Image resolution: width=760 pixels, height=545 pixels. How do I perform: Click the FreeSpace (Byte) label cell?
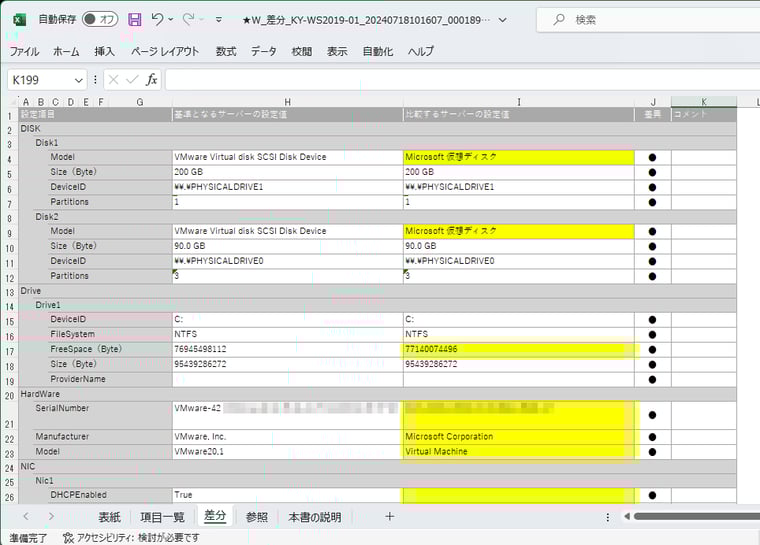110,350
